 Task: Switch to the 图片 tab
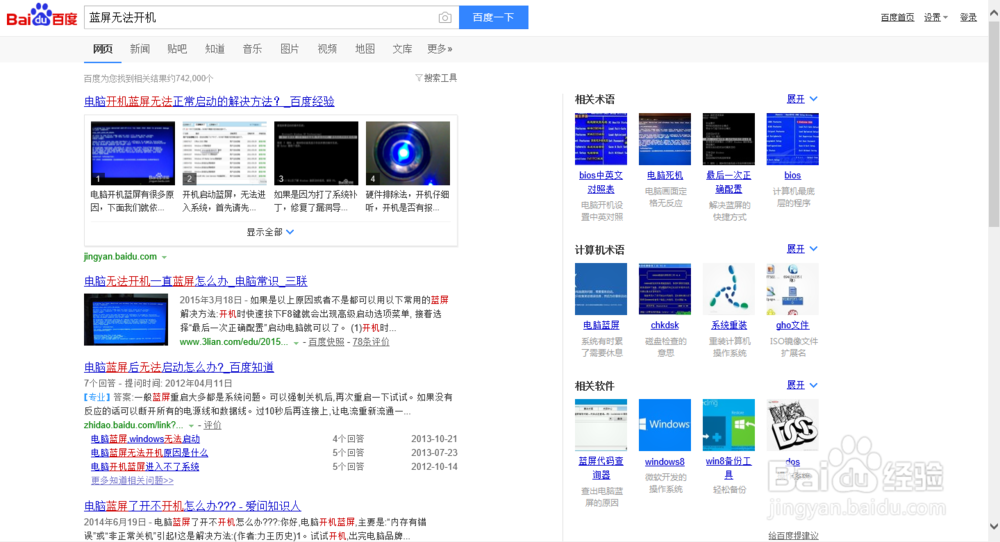pos(290,49)
